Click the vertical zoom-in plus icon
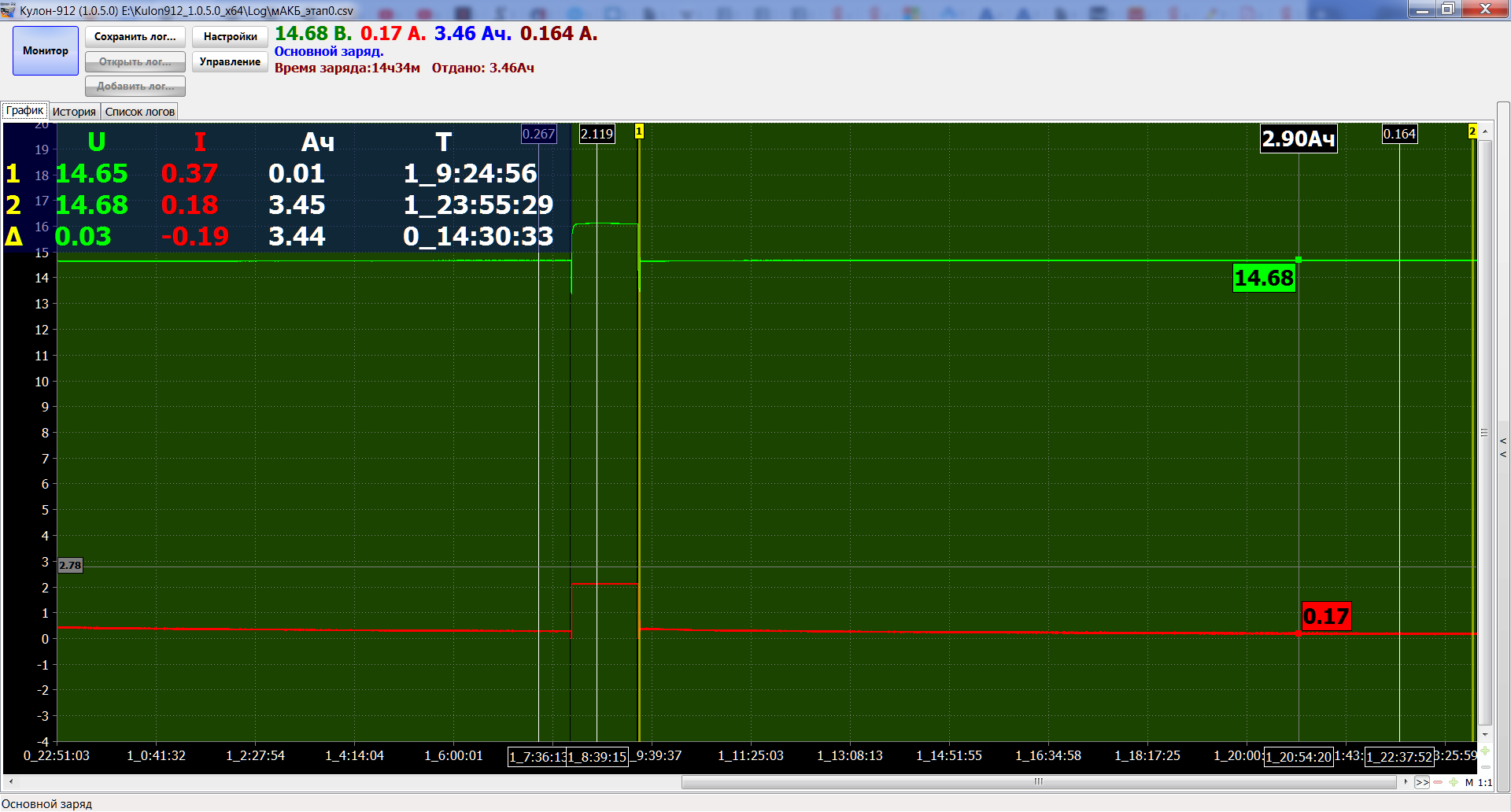This screenshot has width=1511, height=812. pyautogui.click(x=1485, y=751)
